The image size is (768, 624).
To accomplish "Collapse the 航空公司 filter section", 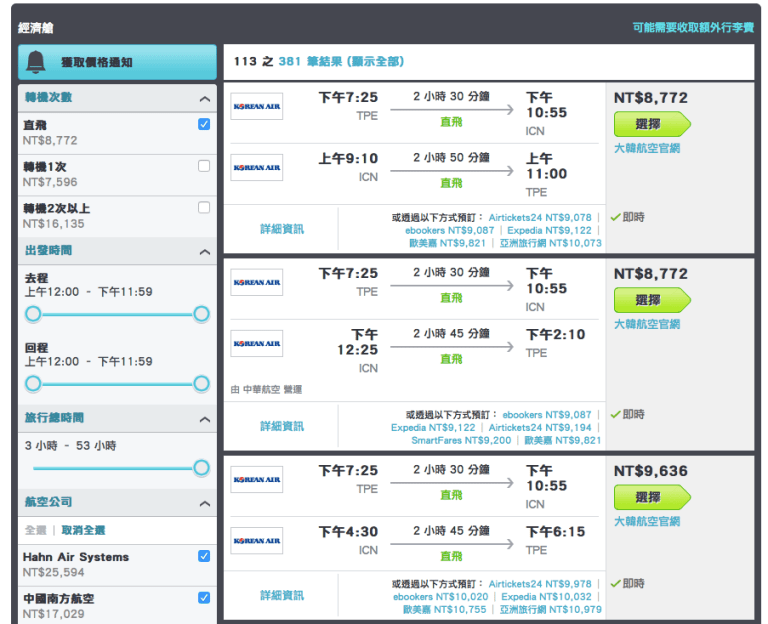I will tap(205, 504).
